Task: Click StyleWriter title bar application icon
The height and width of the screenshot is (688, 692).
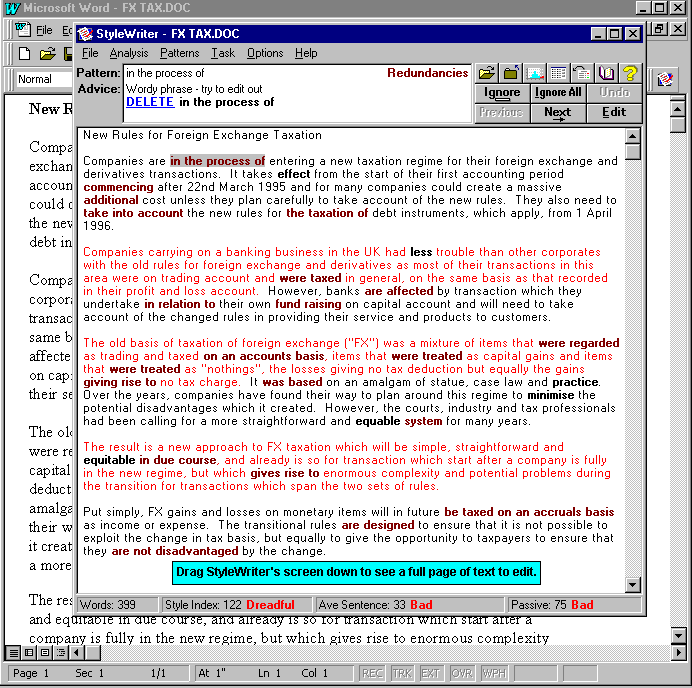Action: click(x=85, y=34)
